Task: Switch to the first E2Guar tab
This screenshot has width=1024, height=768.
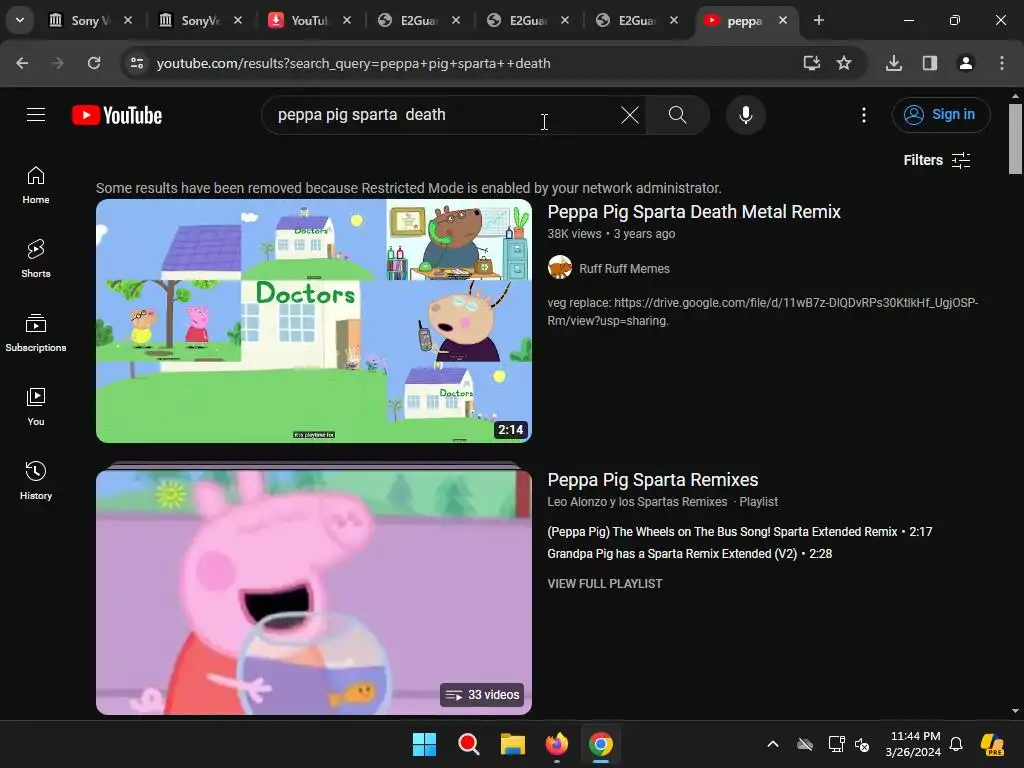Action: click(x=419, y=20)
